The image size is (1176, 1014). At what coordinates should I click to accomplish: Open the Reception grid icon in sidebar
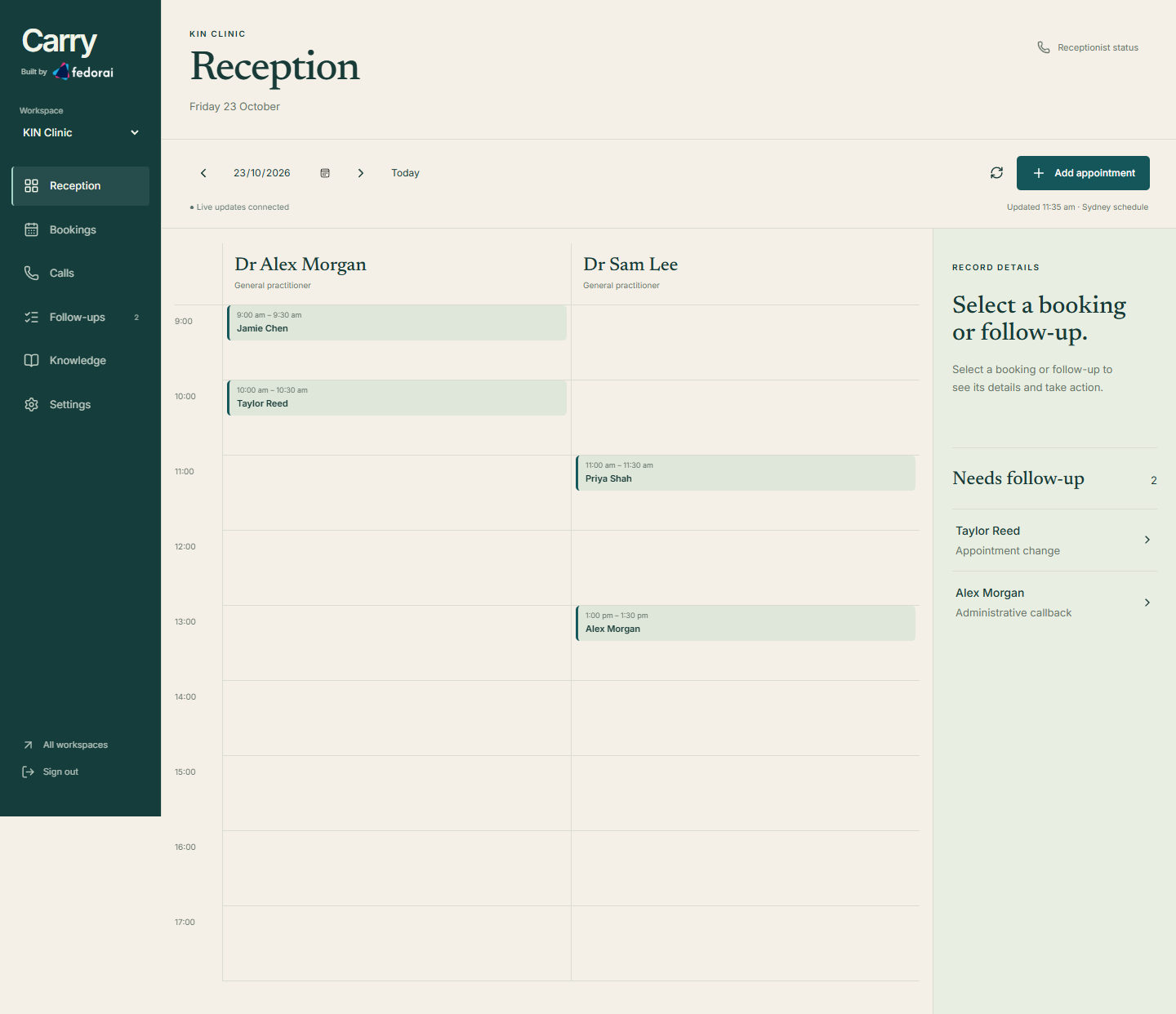(x=32, y=186)
